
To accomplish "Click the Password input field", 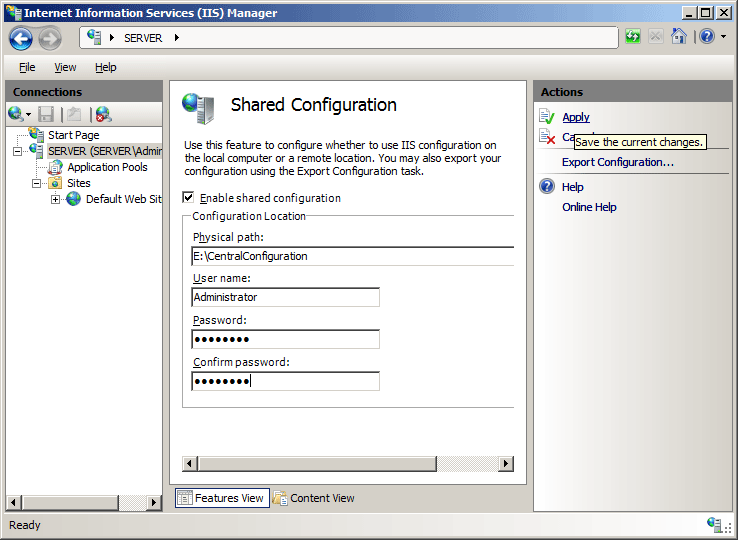I will pyautogui.click(x=285, y=339).
